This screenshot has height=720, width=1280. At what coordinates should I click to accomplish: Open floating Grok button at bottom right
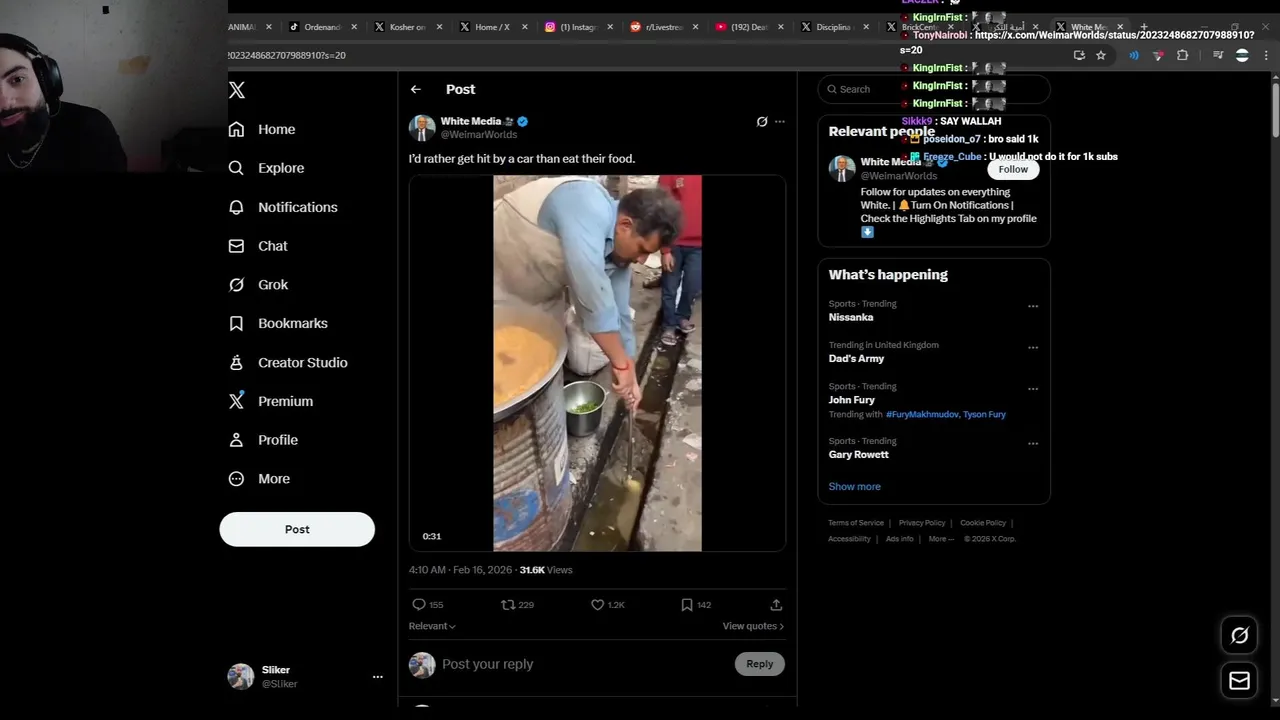coord(1239,635)
